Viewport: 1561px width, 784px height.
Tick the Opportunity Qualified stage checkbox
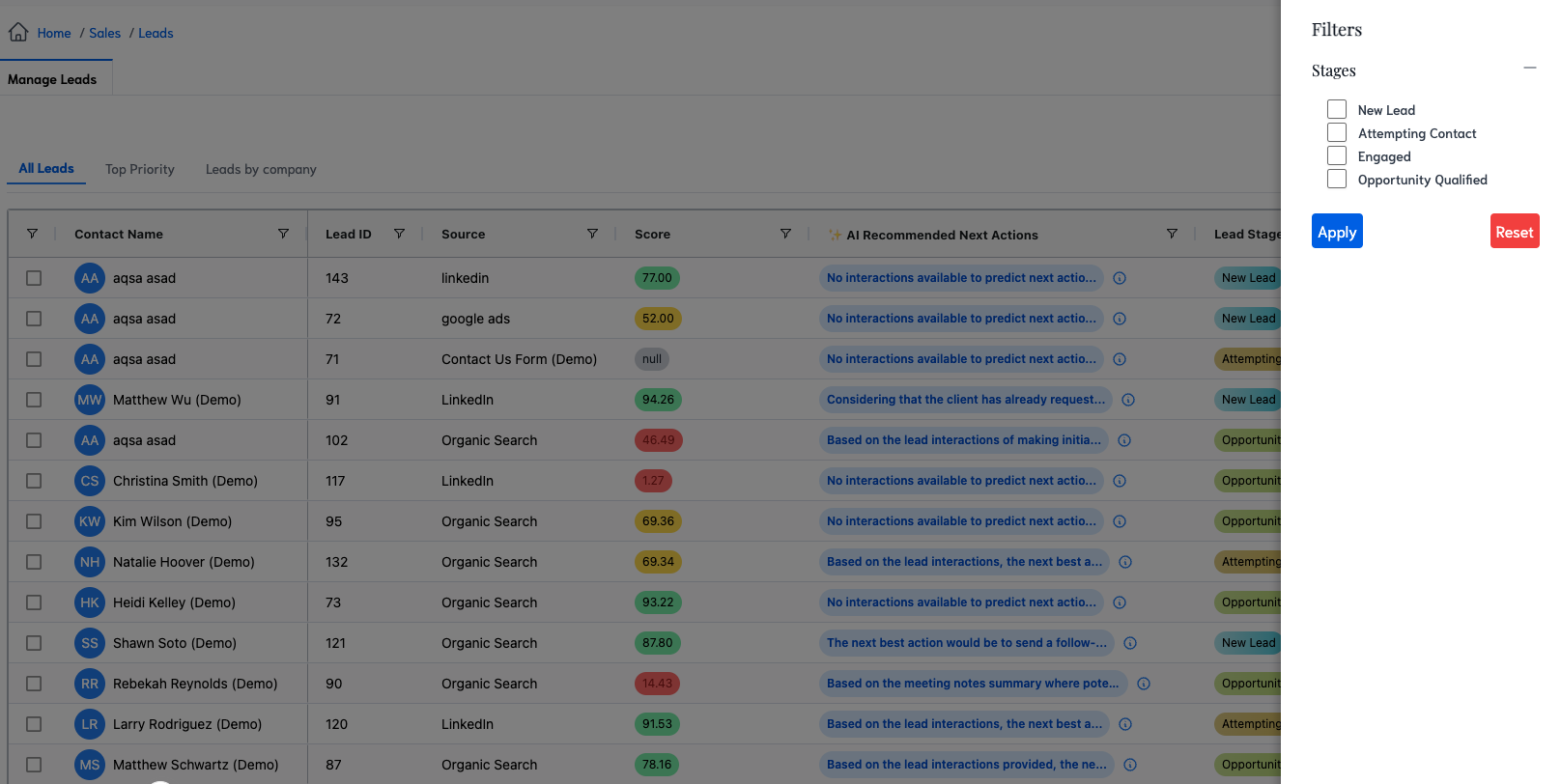[x=1337, y=180]
